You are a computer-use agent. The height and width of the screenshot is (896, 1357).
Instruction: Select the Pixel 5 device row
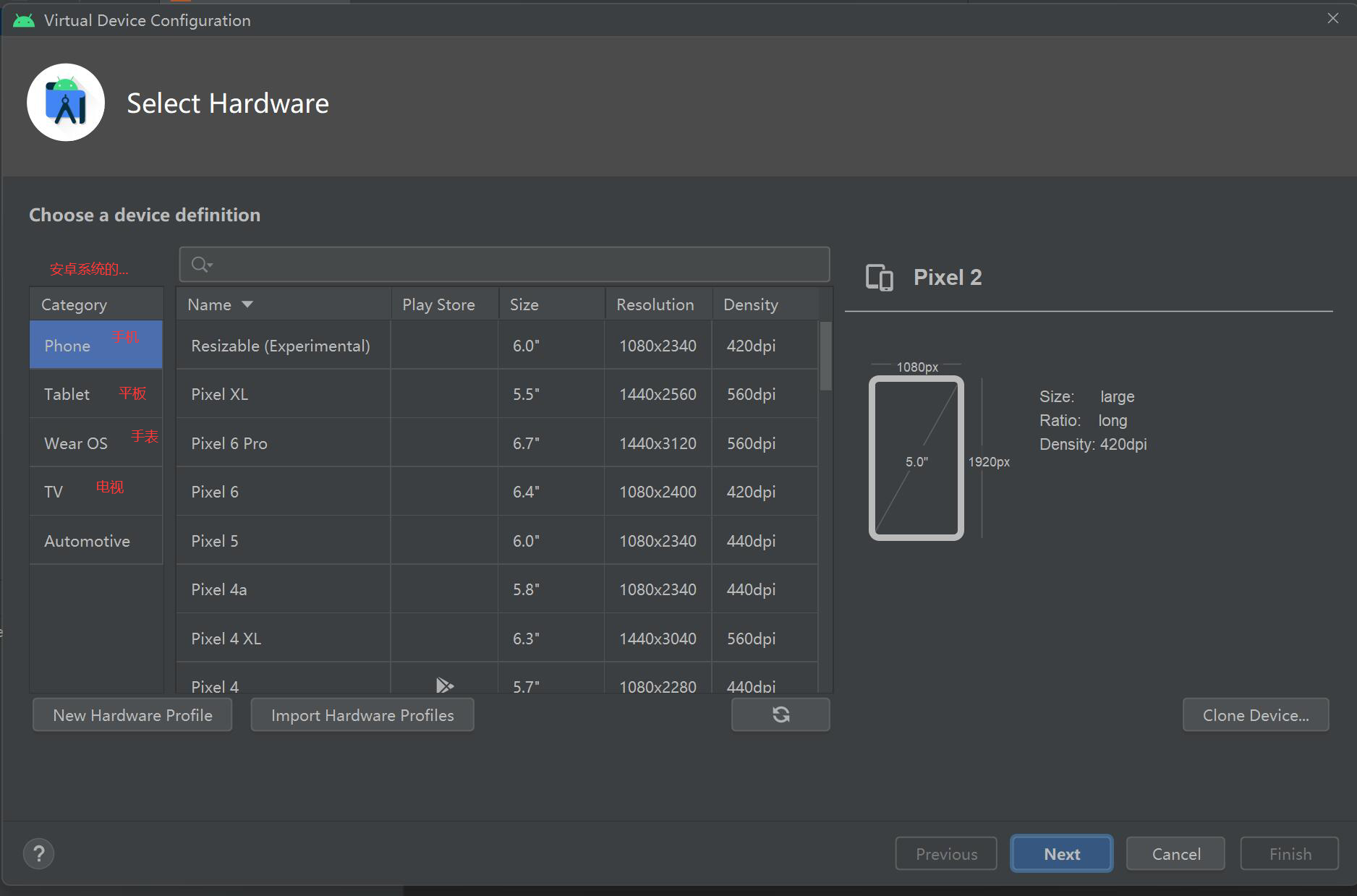[498, 540]
